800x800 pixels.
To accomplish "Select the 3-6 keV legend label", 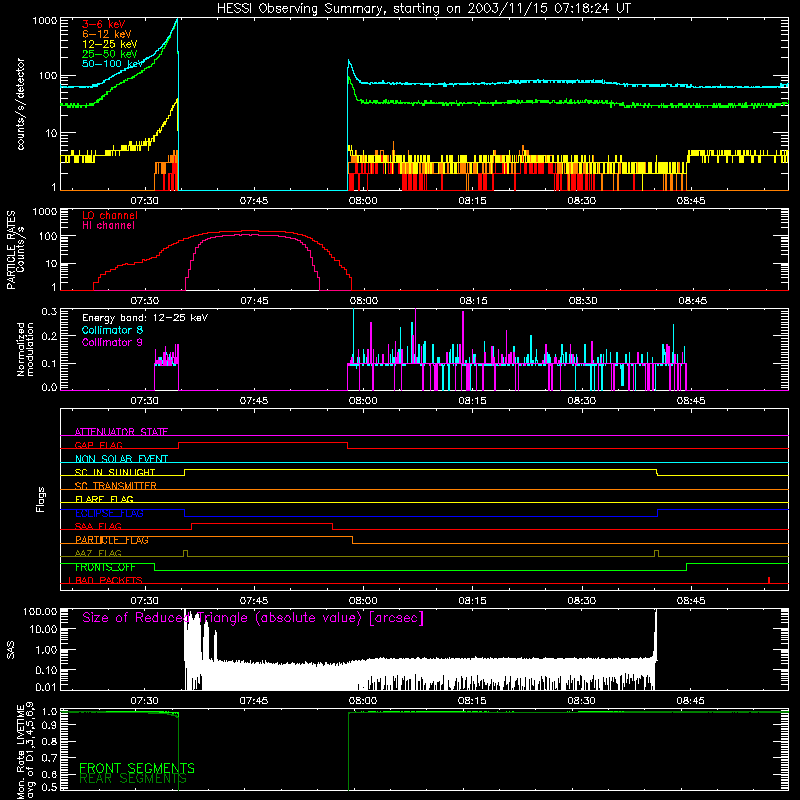I will (104, 24).
